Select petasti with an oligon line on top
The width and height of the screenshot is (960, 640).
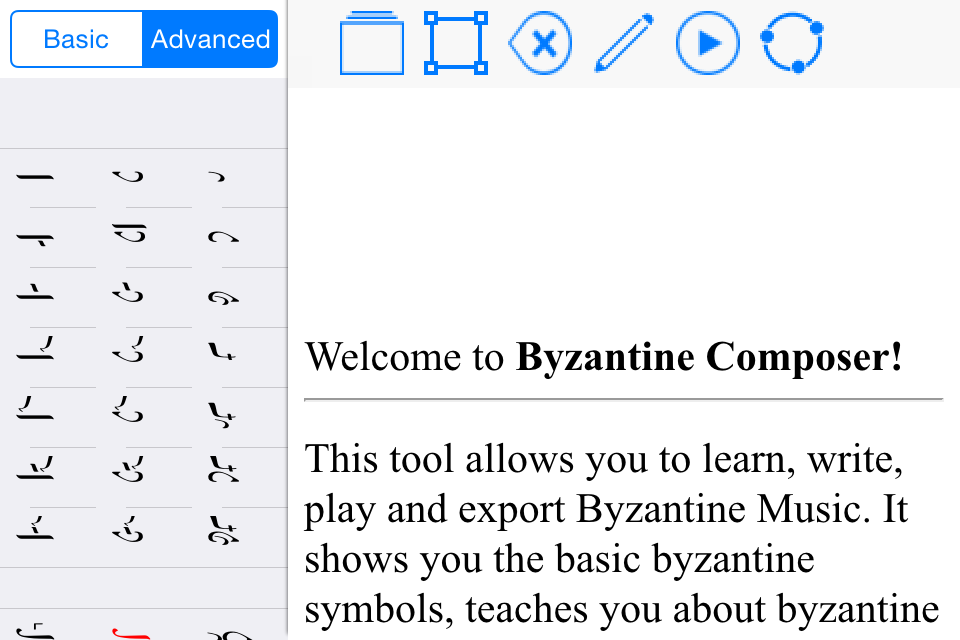tap(130, 233)
